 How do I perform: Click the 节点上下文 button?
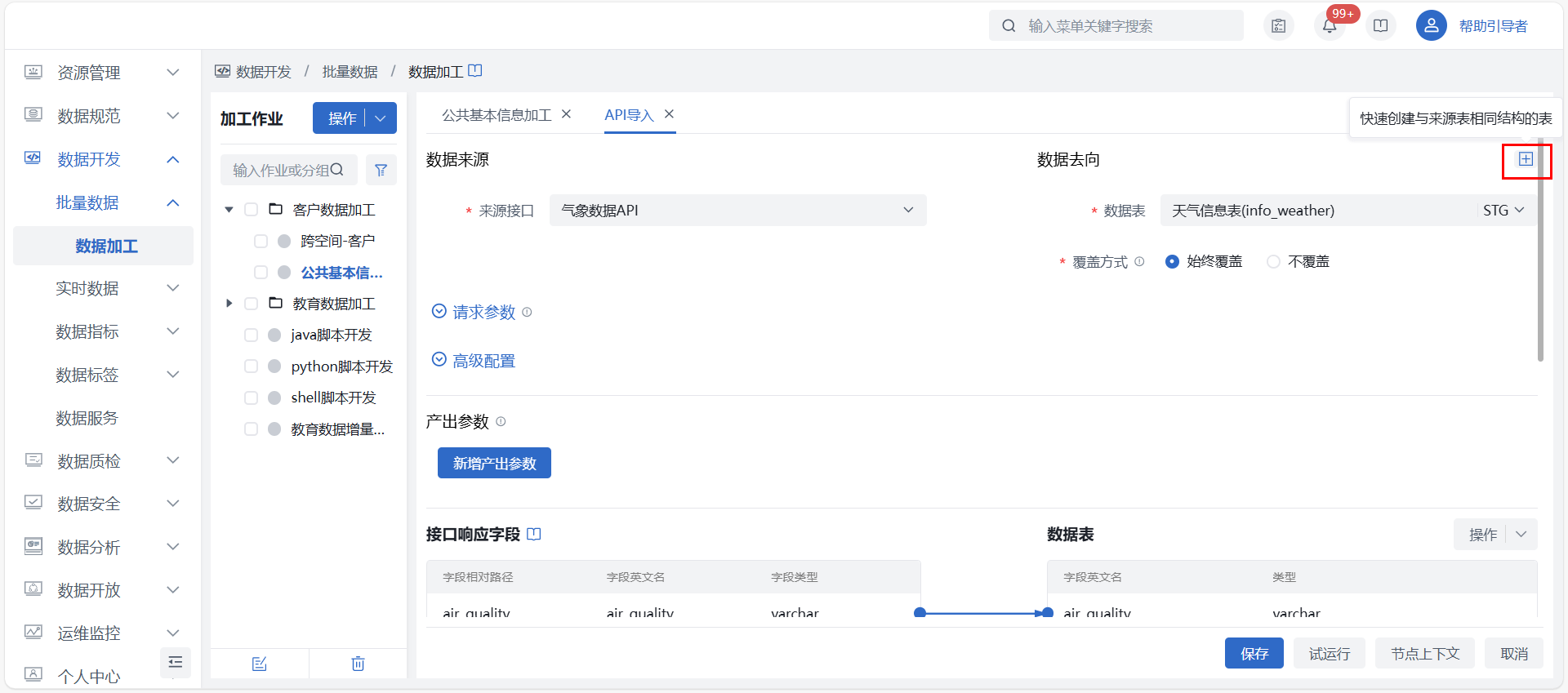1424,653
